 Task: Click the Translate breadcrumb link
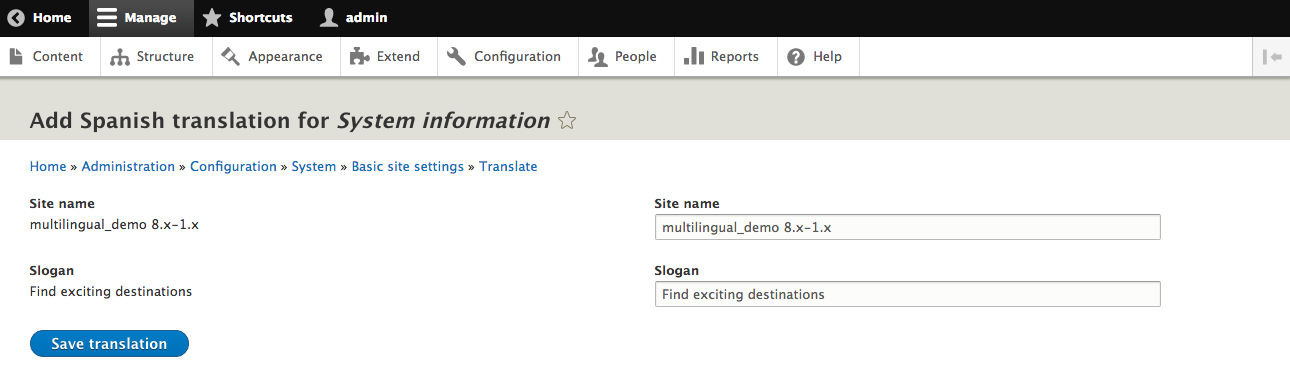[508, 167]
